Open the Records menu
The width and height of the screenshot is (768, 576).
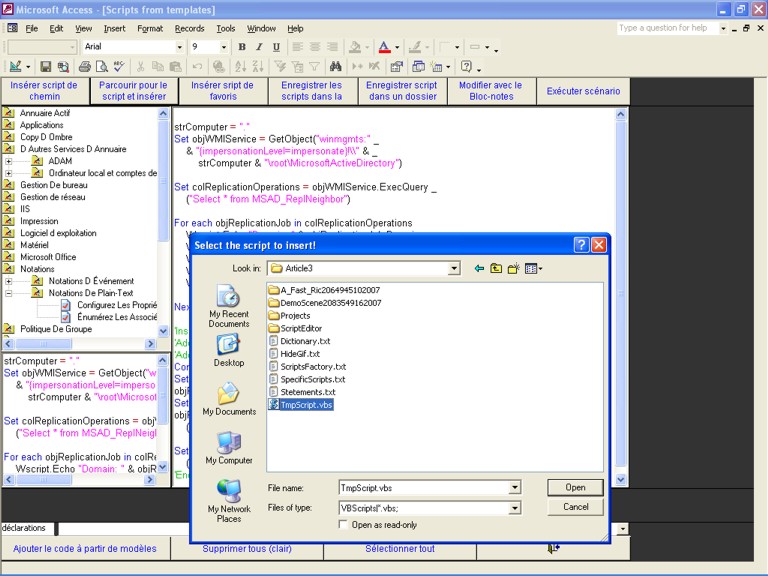[x=189, y=28]
